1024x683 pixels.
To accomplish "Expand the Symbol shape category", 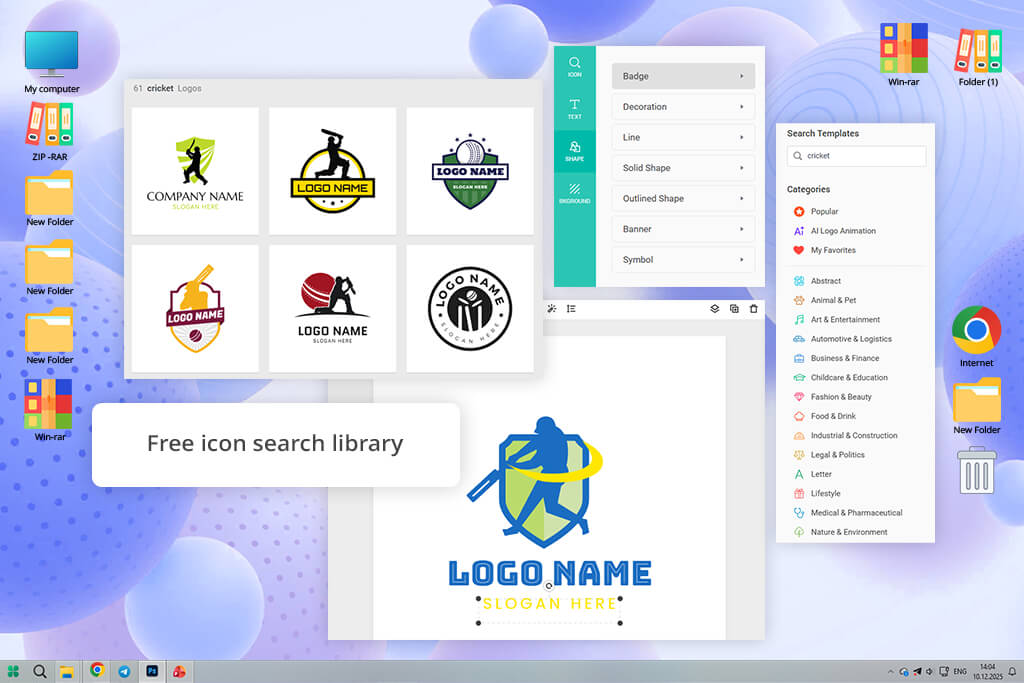I will [683, 260].
